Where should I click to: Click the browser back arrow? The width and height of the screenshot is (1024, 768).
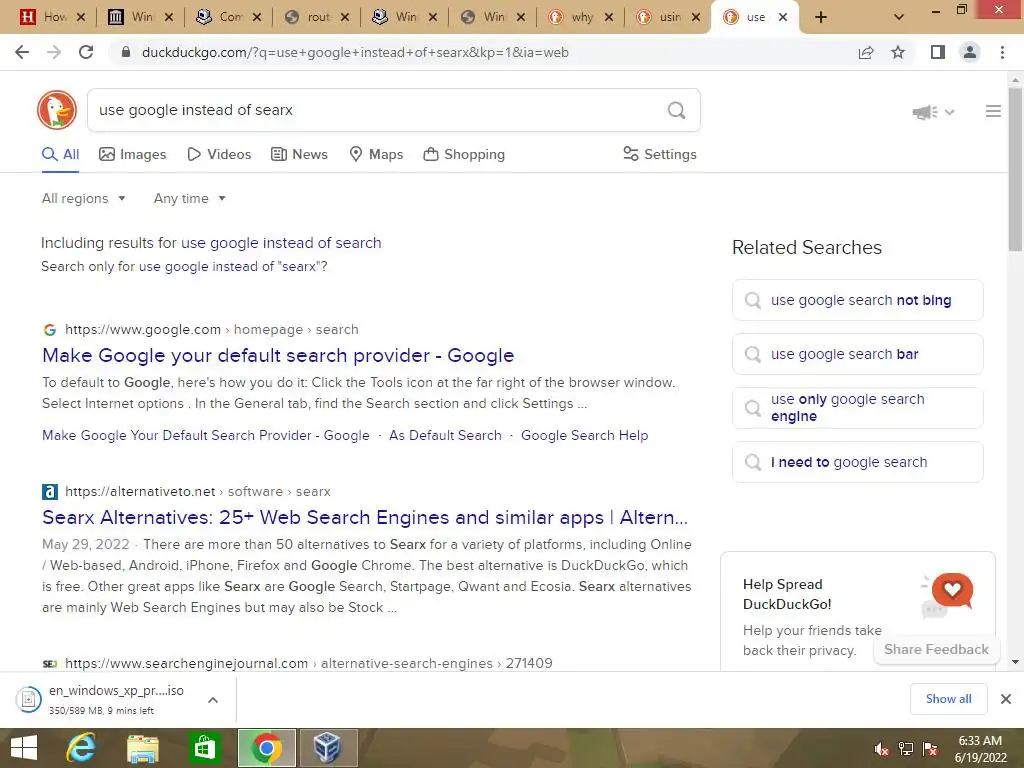tap(22, 52)
